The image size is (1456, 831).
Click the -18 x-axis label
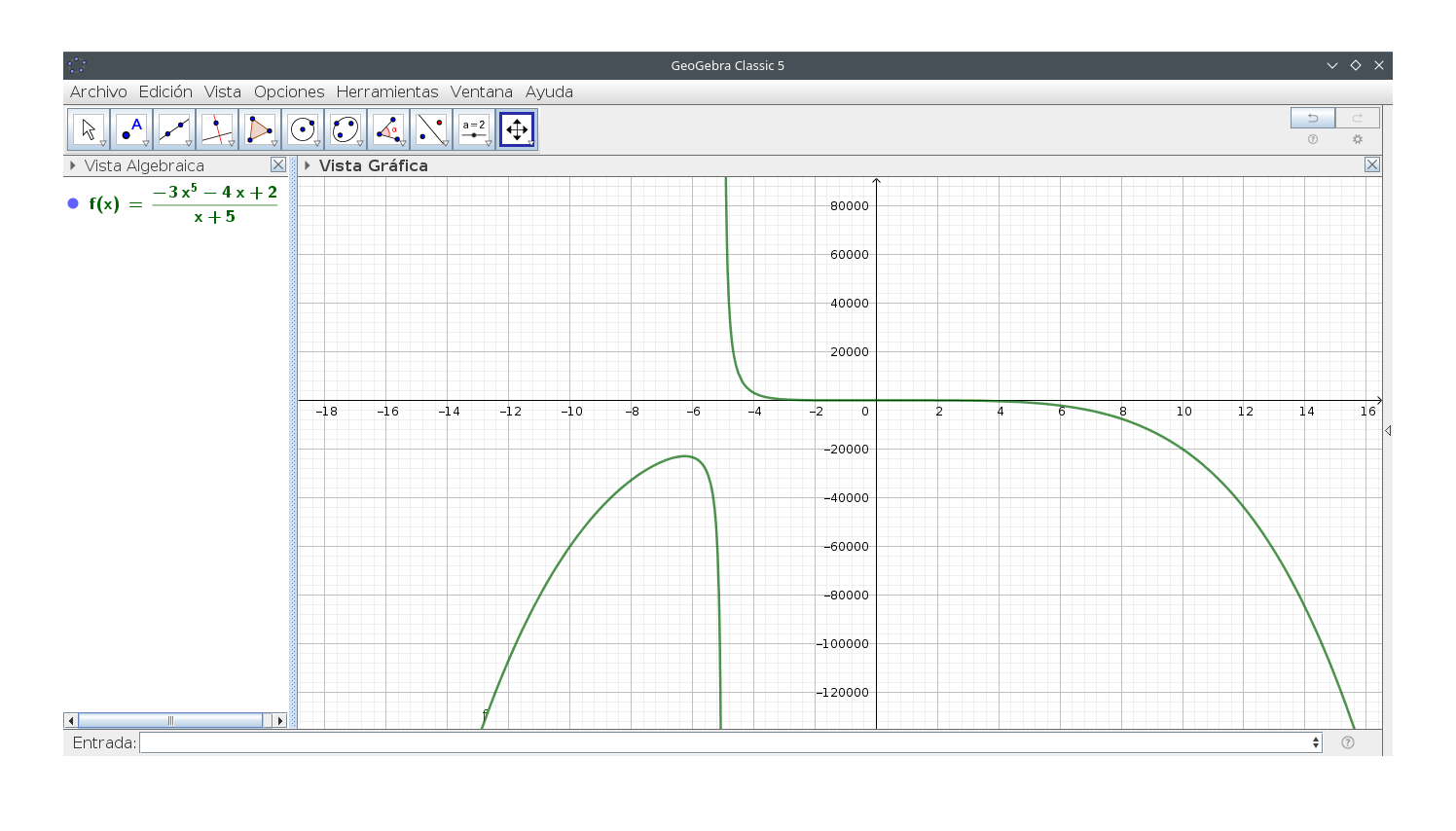tap(326, 412)
